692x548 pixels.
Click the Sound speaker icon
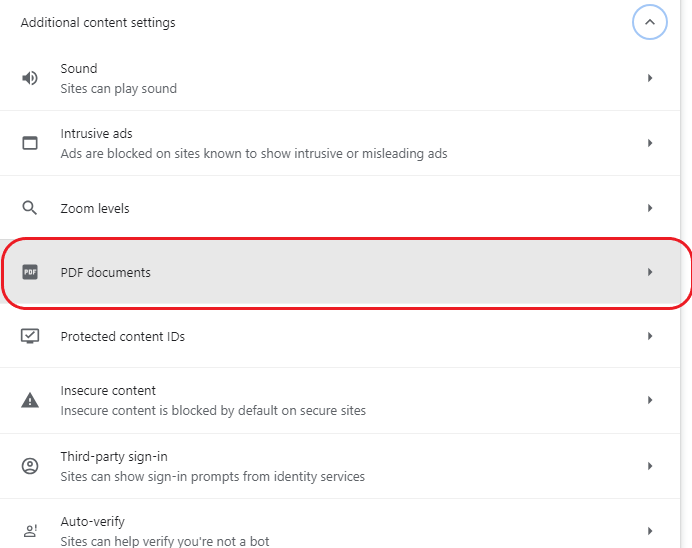point(30,78)
